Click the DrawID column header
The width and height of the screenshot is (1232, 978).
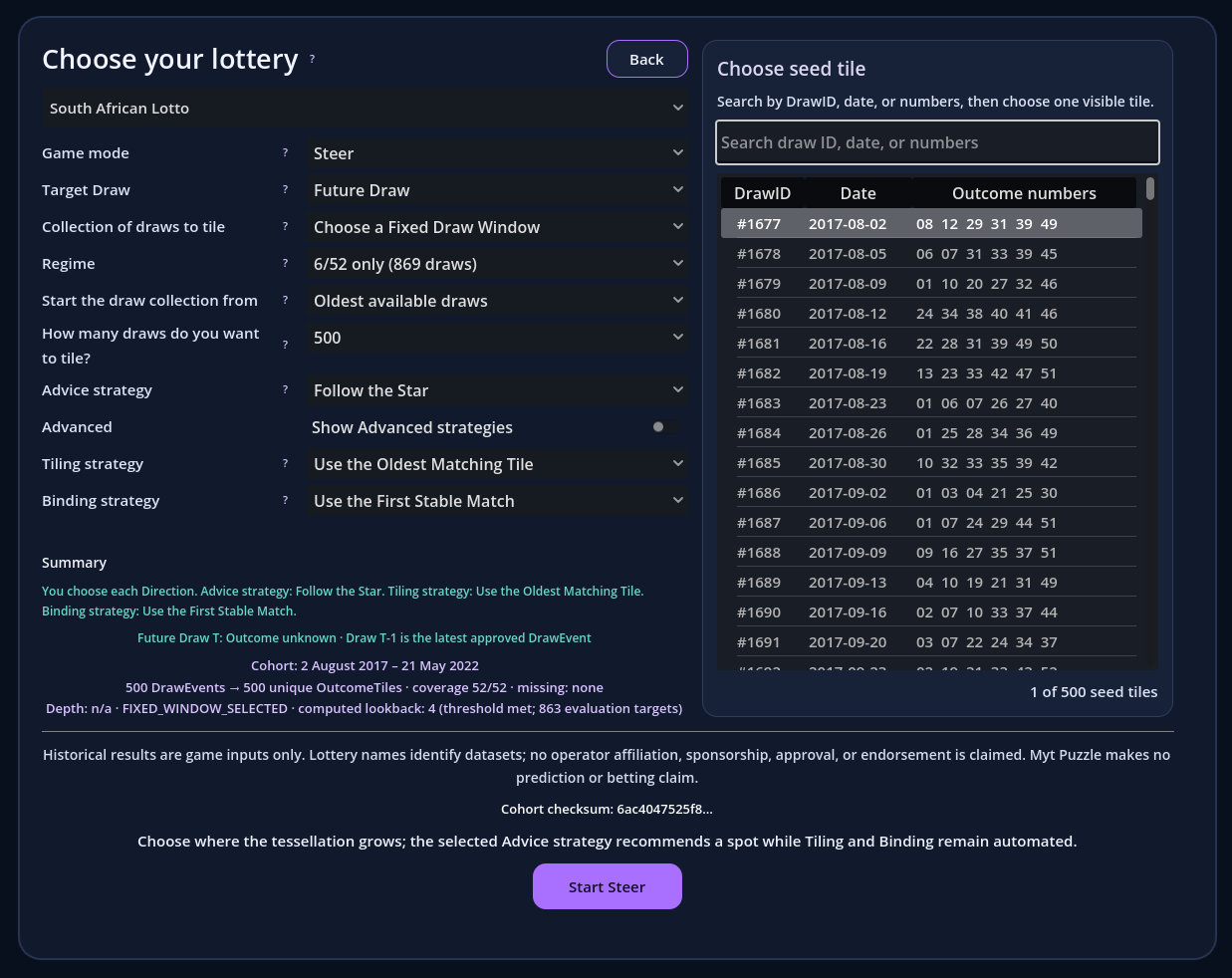click(762, 193)
